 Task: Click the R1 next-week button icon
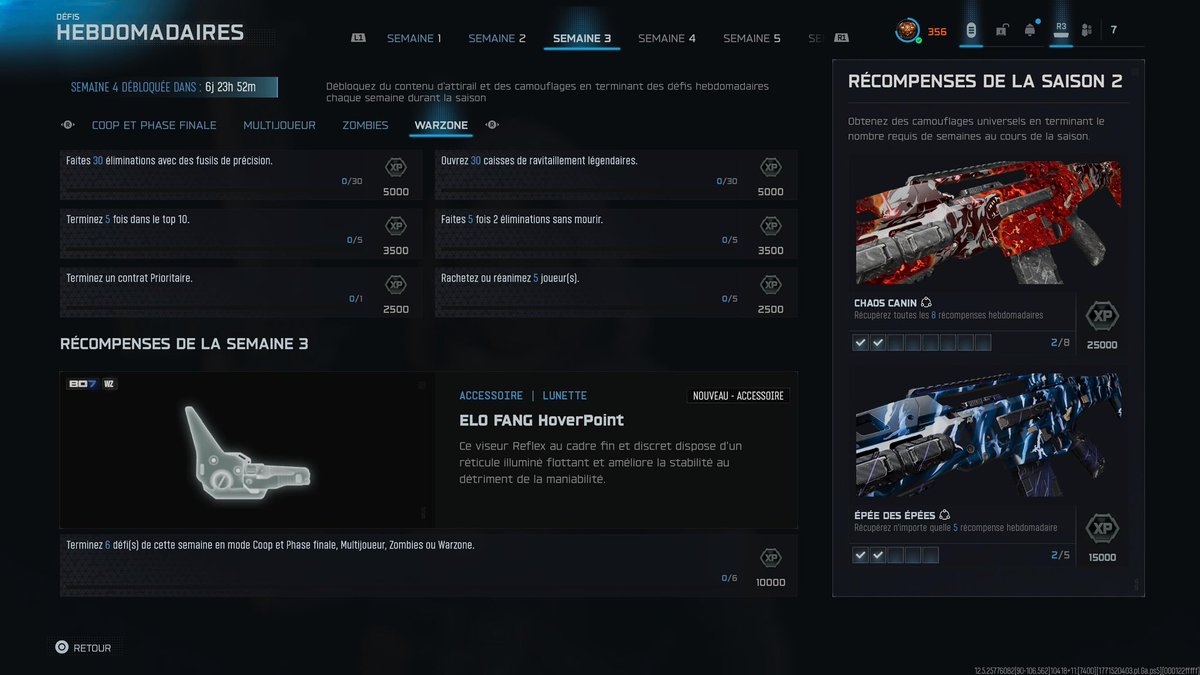[842, 38]
